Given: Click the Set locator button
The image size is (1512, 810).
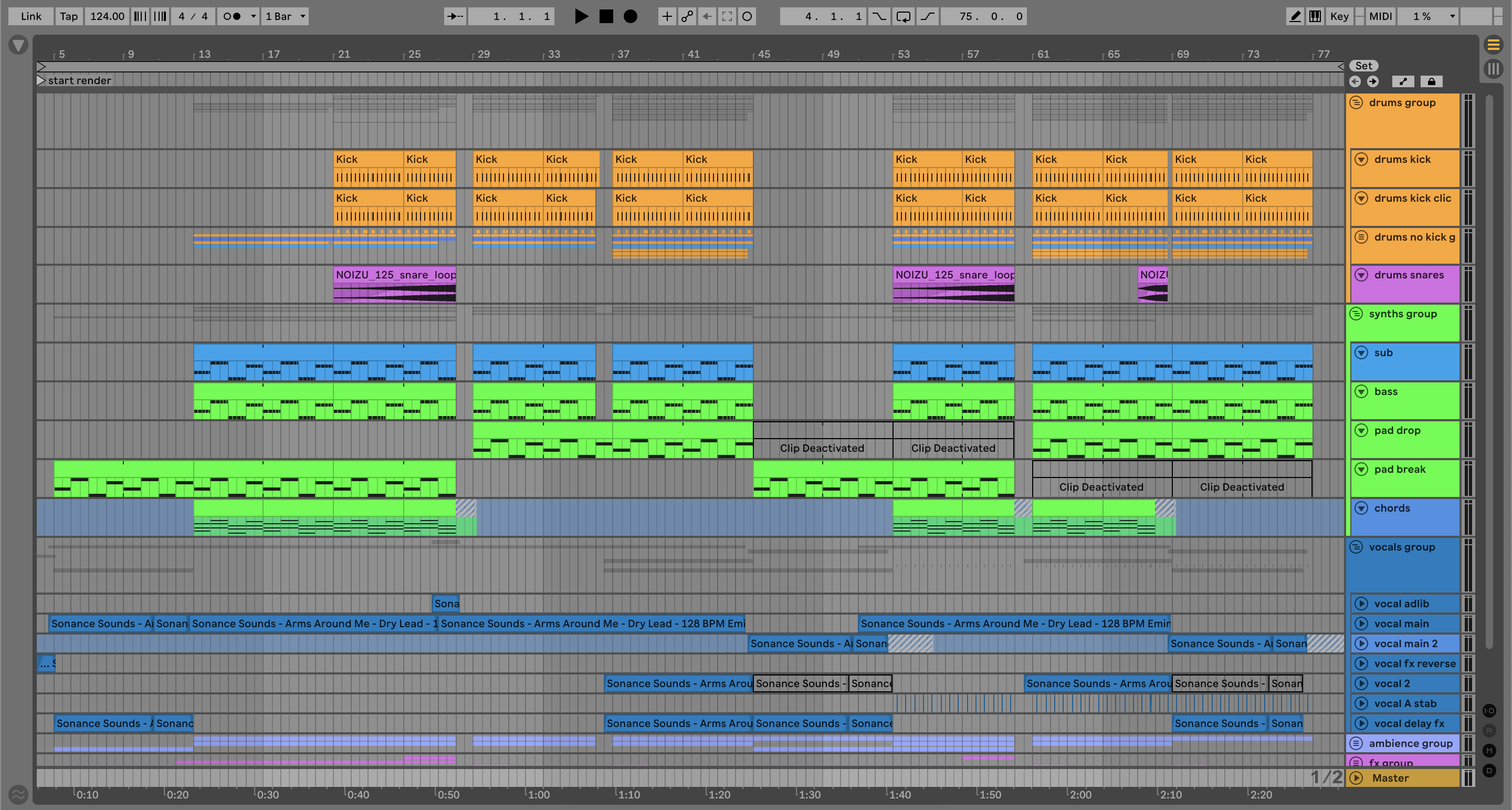Looking at the screenshot, I should [1363, 66].
